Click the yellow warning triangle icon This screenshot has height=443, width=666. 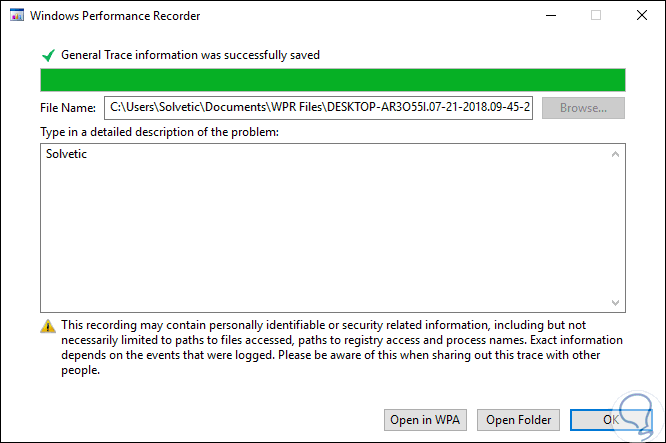47,326
